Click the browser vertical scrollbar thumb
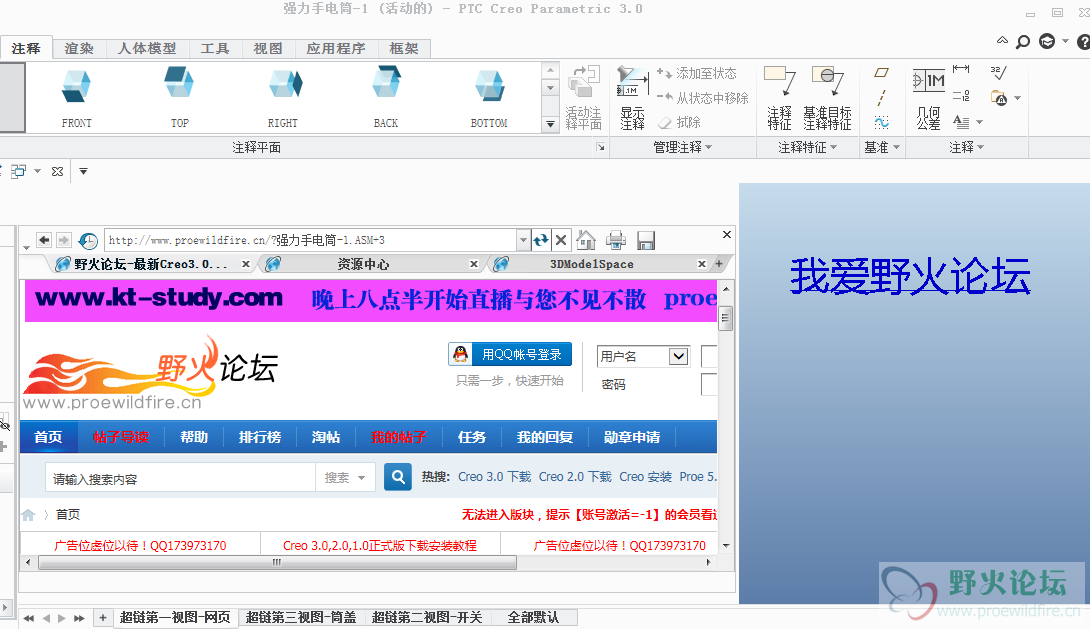1090x629 pixels. point(726,319)
